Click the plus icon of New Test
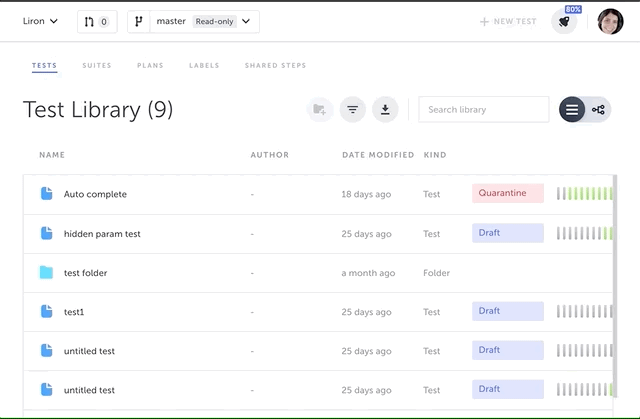Image resolution: width=640 pixels, height=419 pixels. [x=484, y=22]
